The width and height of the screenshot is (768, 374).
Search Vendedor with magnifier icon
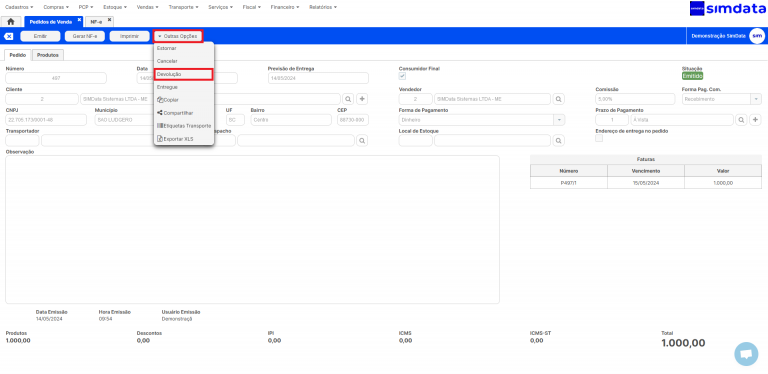coord(558,99)
